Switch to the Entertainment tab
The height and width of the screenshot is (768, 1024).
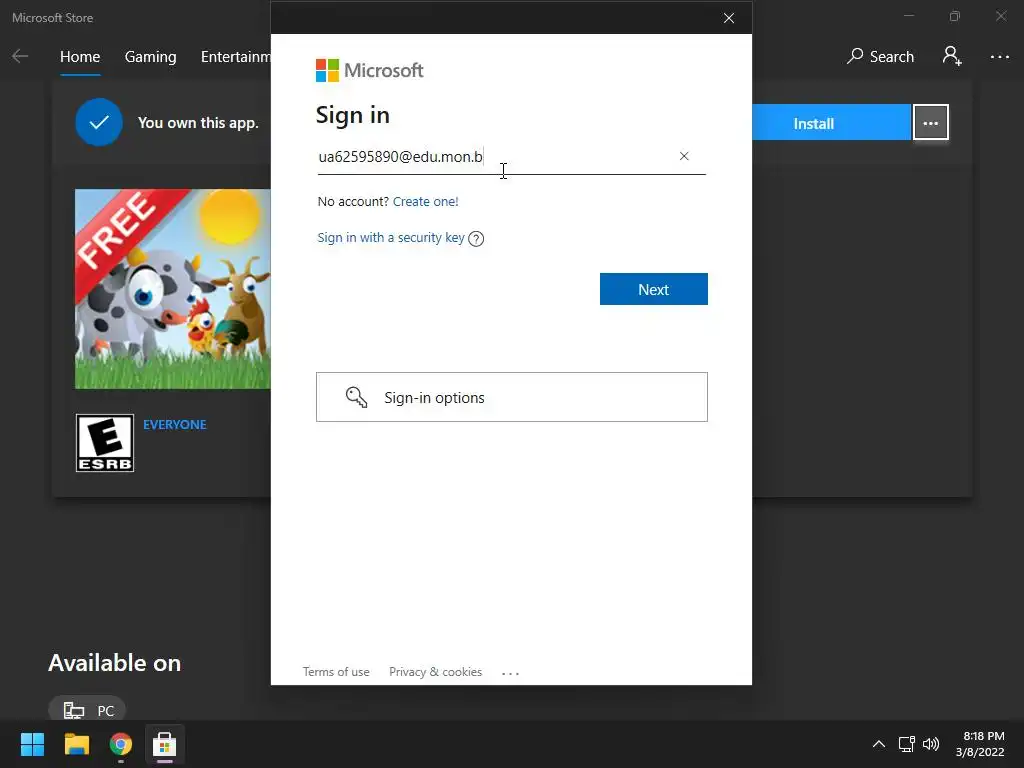[236, 57]
